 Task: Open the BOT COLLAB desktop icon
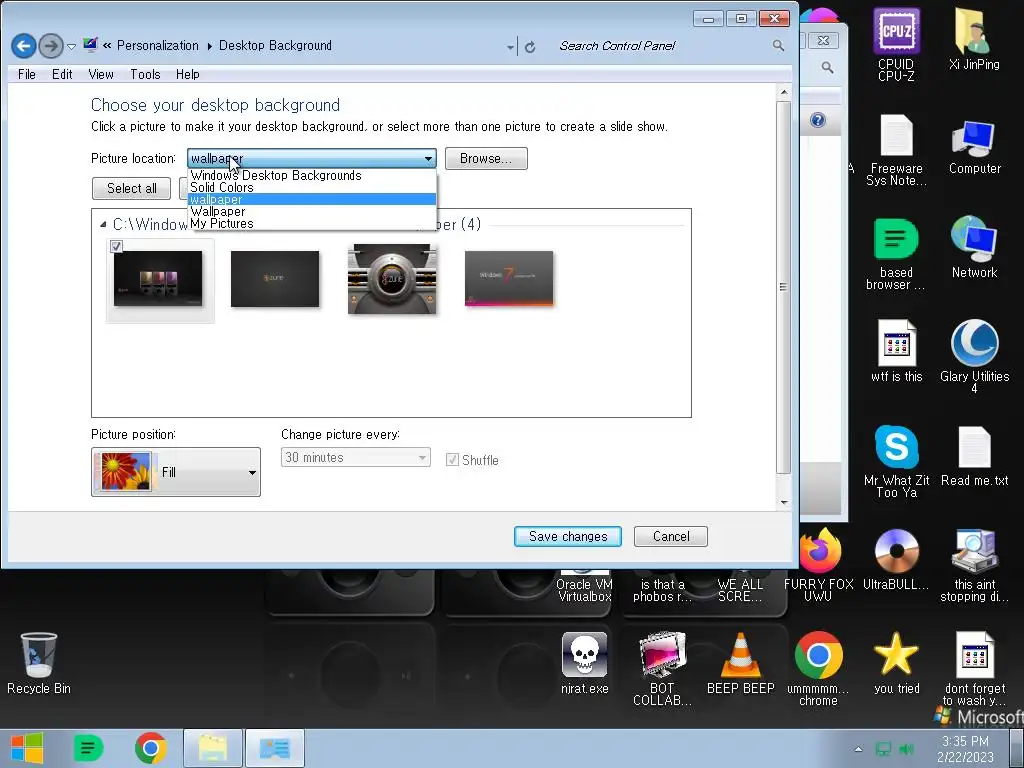[662, 669]
